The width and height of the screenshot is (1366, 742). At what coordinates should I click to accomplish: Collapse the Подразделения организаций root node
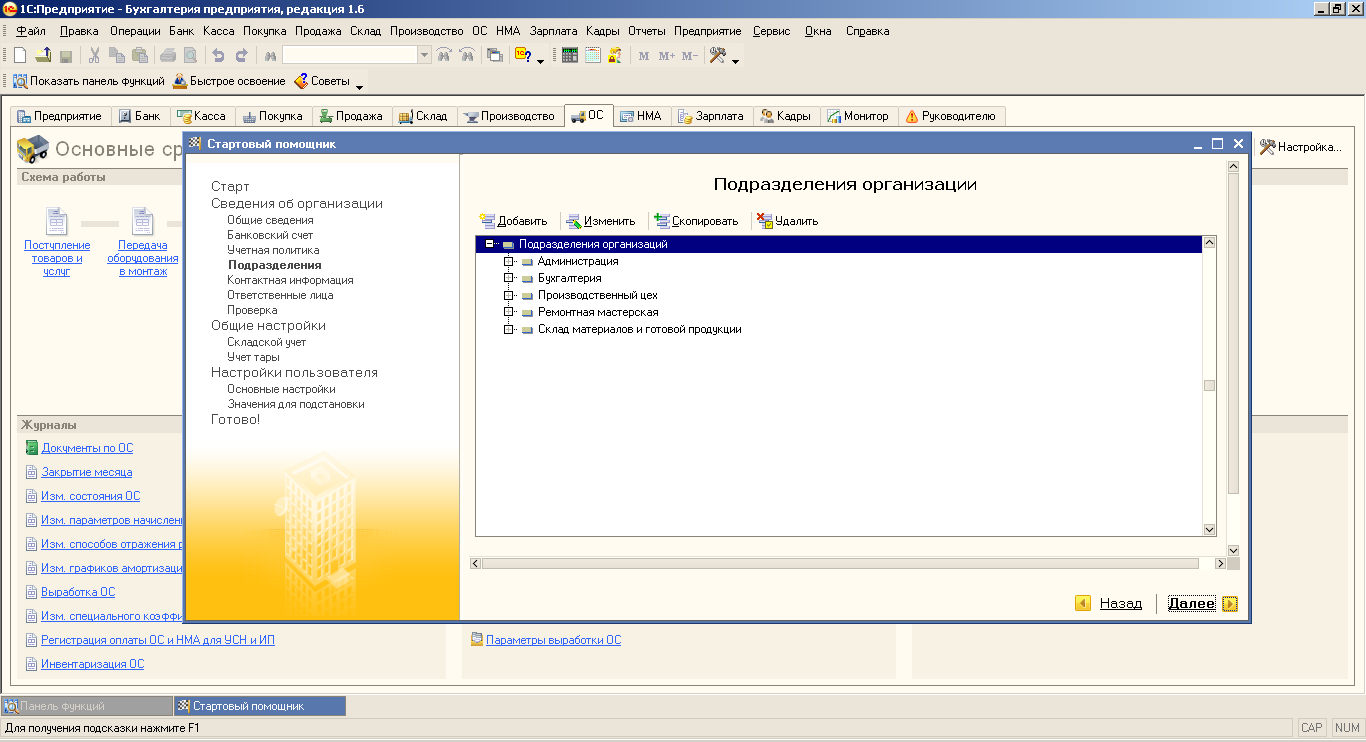490,244
